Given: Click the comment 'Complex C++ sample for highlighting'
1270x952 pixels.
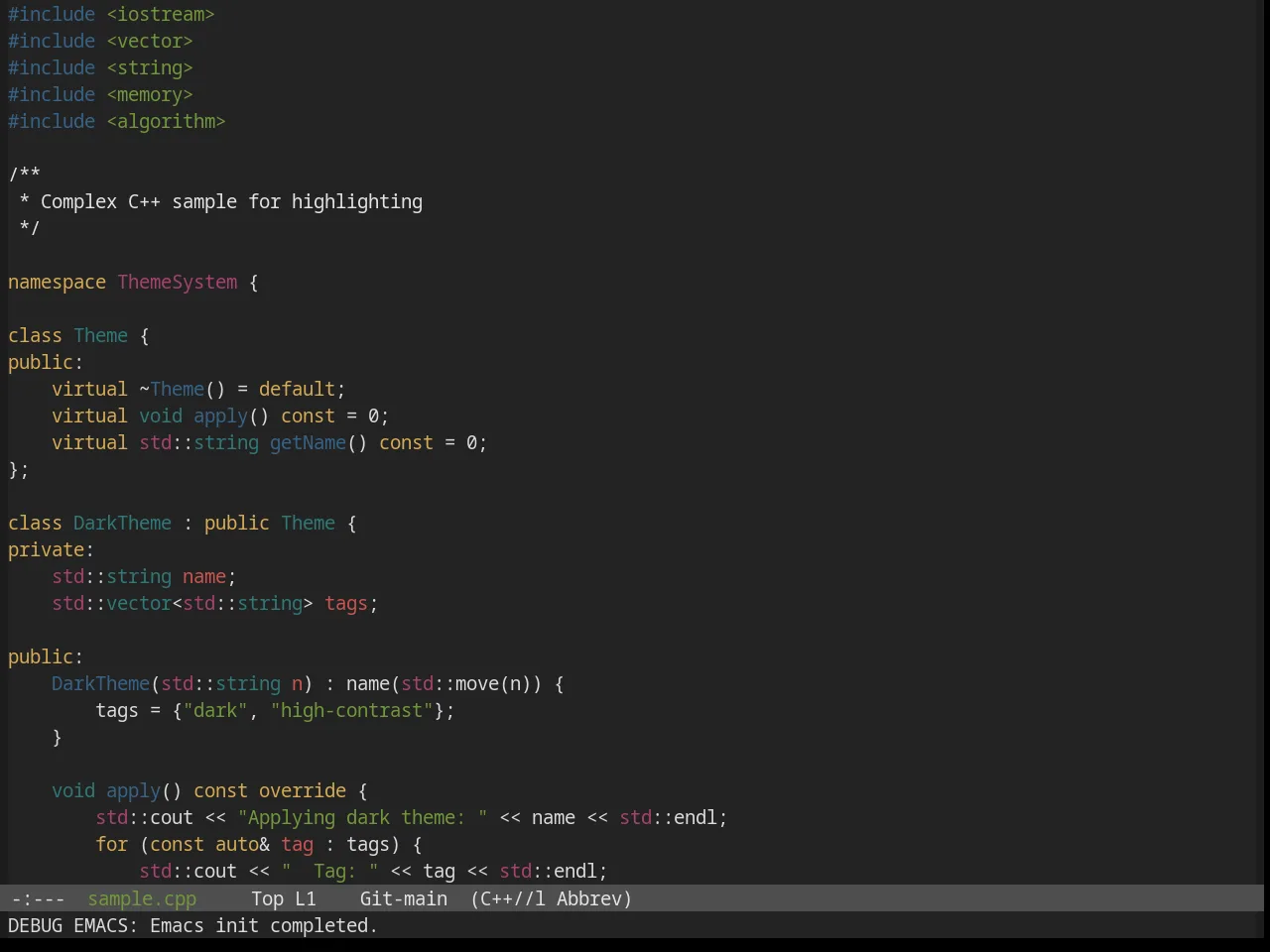Looking at the screenshot, I should point(231,201).
